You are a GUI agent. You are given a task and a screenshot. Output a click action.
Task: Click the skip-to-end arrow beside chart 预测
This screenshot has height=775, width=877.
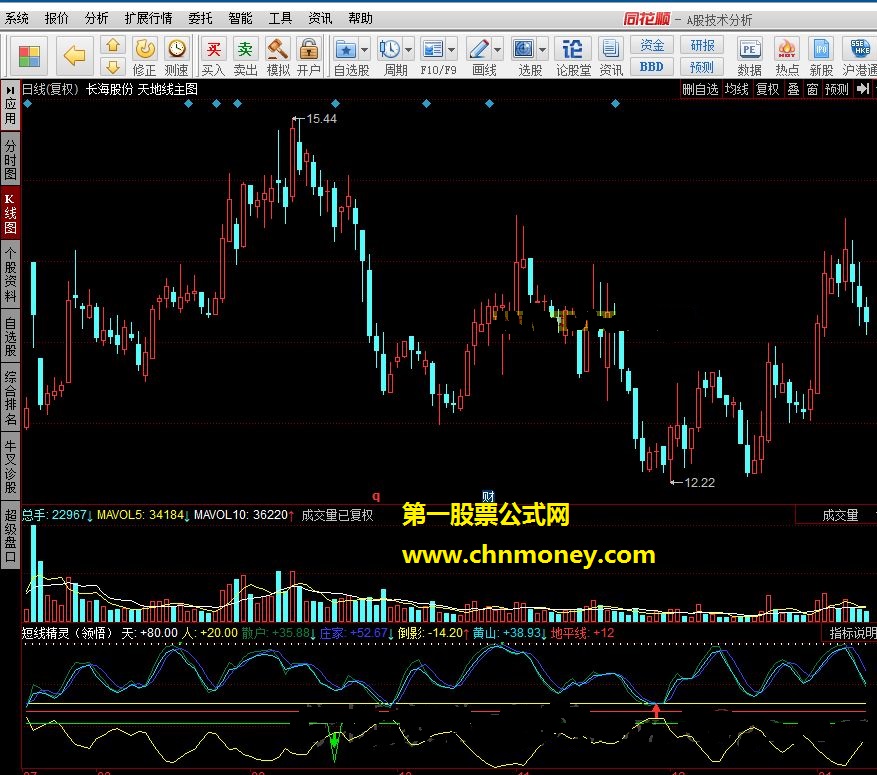point(863,89)
